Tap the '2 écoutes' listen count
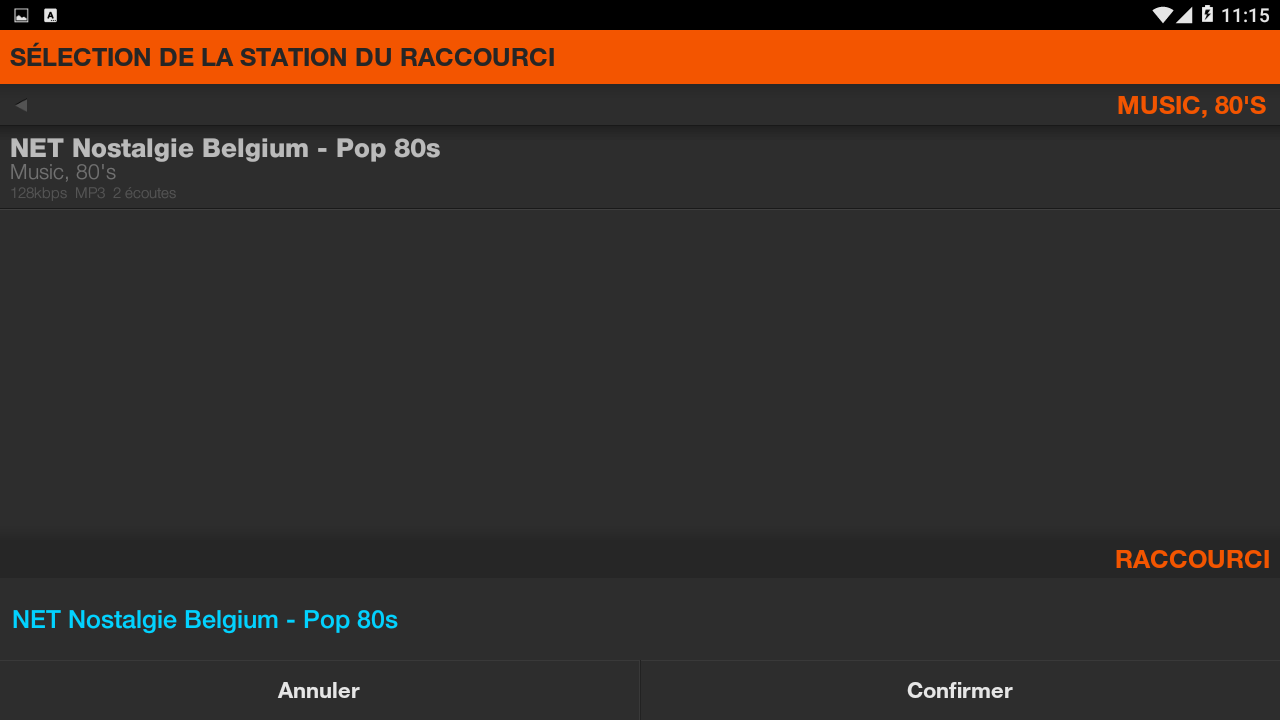 pos(144,193)
